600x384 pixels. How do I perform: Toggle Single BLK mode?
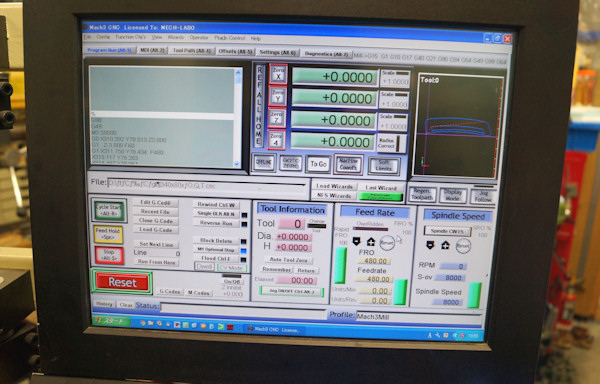(216, 213)
